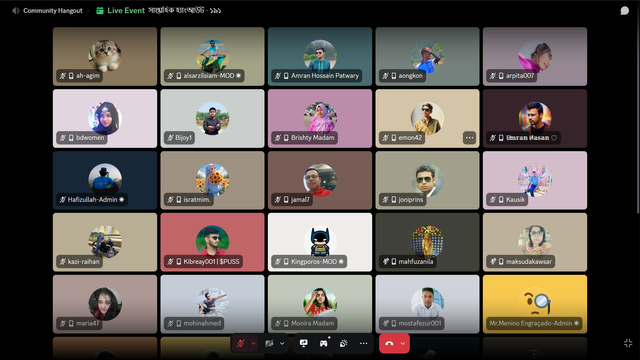Focus Kingporos-MOD's Batman tile
The image size is (640, 360).
[320, 242]
